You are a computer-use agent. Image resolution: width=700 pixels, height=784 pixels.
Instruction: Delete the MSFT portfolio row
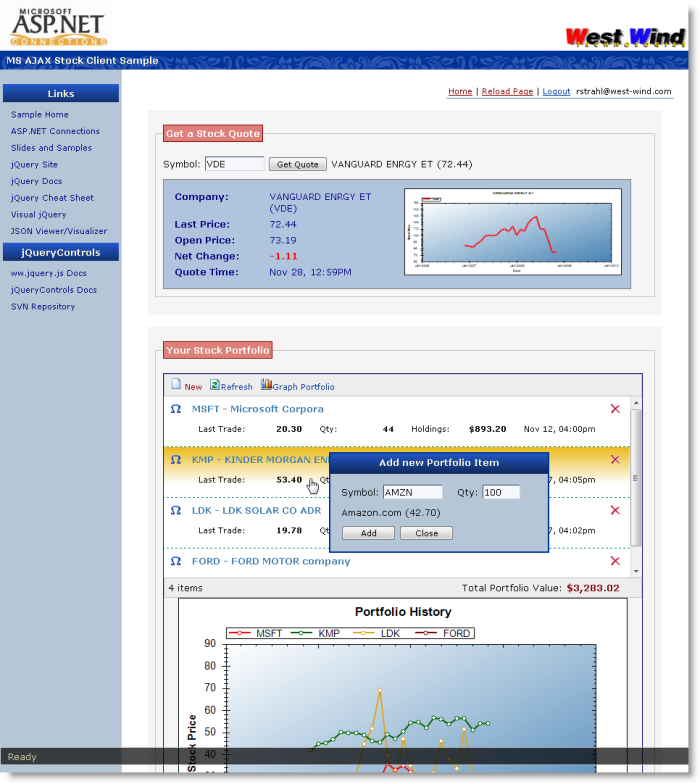[x=615, y=409]
